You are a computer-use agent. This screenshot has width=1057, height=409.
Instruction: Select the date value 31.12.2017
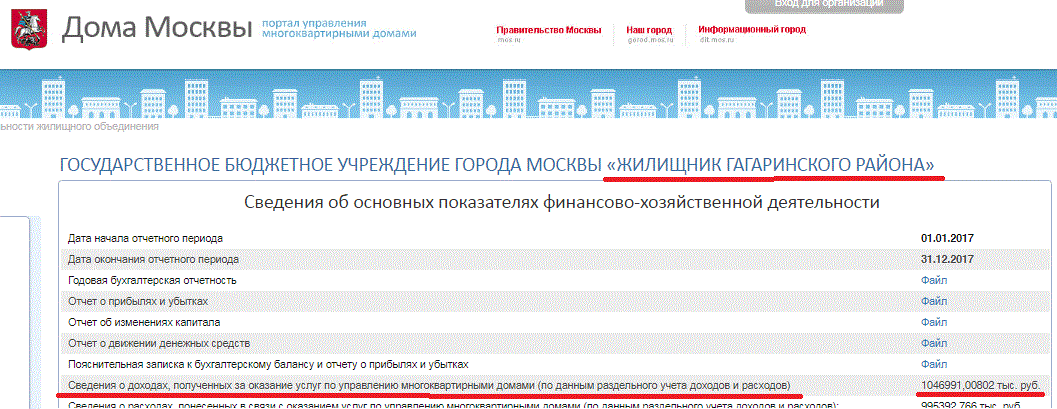pyautogui.click(x=948, y=259)
